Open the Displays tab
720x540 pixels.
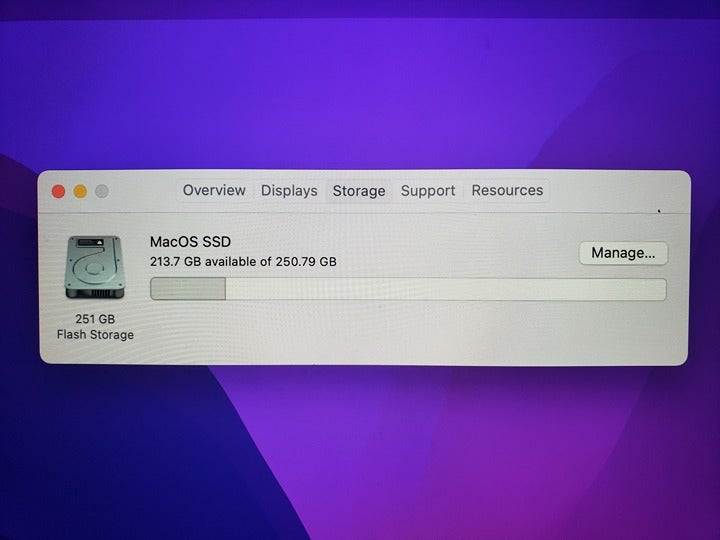click(x=289, y=191)
